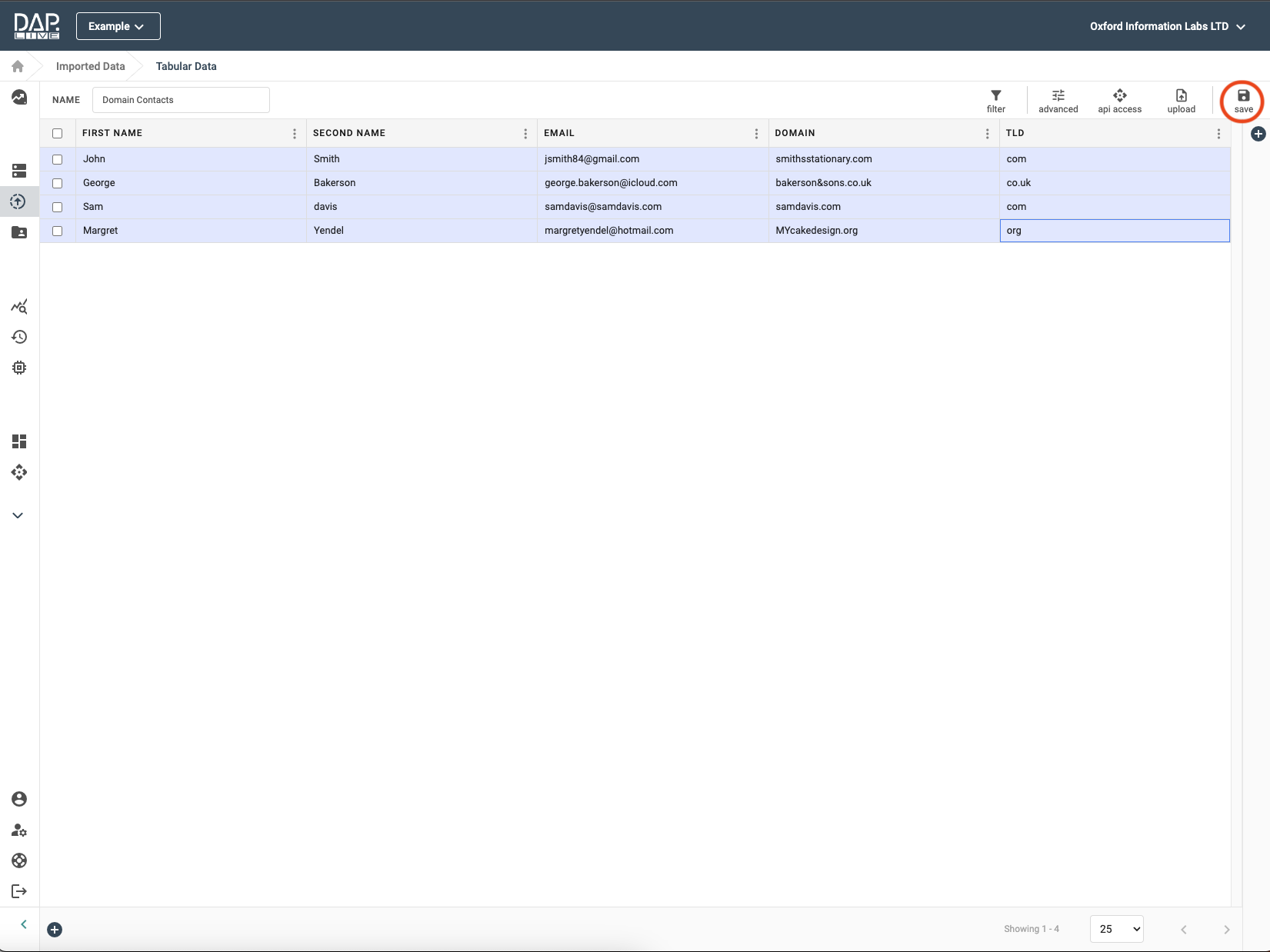1270x952 pixels.
Task: Add a new column with plus icon
Action: pos(1258,134)
